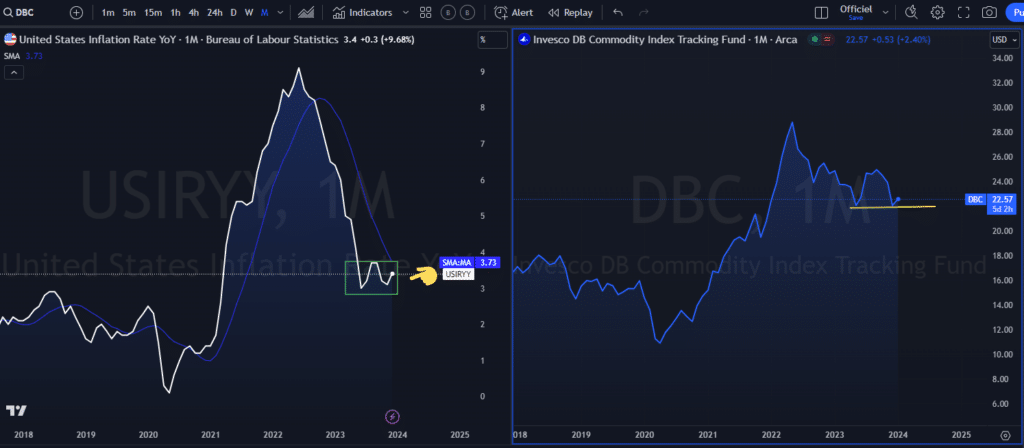
Task: Click the Invesco DB Commodity Index Tracking Fund title
Action: pos(640,39)
